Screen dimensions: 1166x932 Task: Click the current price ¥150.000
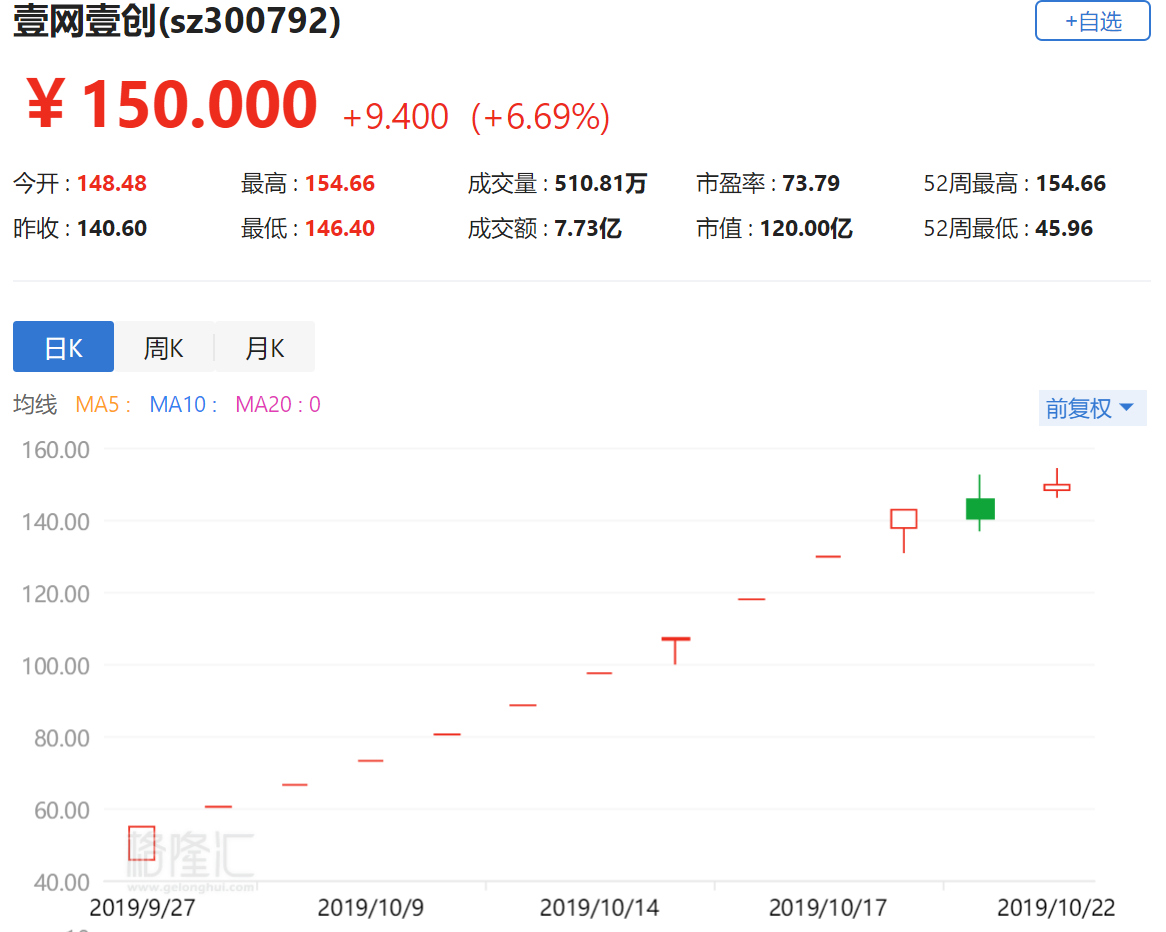(x=172, y=104)
